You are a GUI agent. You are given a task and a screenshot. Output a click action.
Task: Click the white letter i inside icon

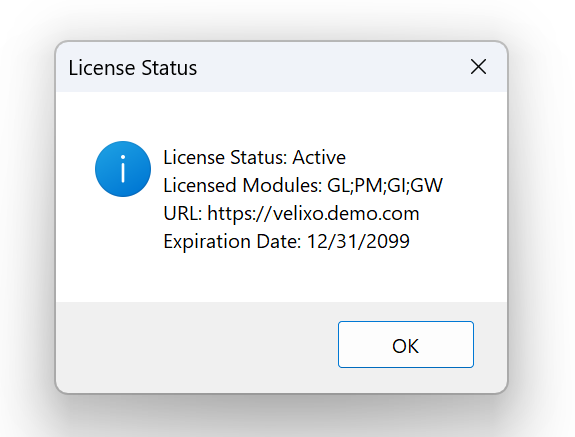click(123, 169)
